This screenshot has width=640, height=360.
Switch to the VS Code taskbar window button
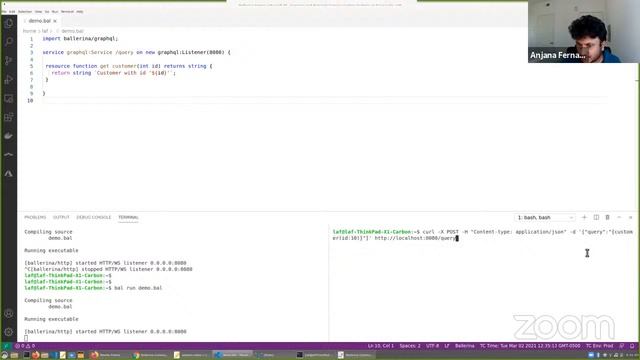(233, 355)
